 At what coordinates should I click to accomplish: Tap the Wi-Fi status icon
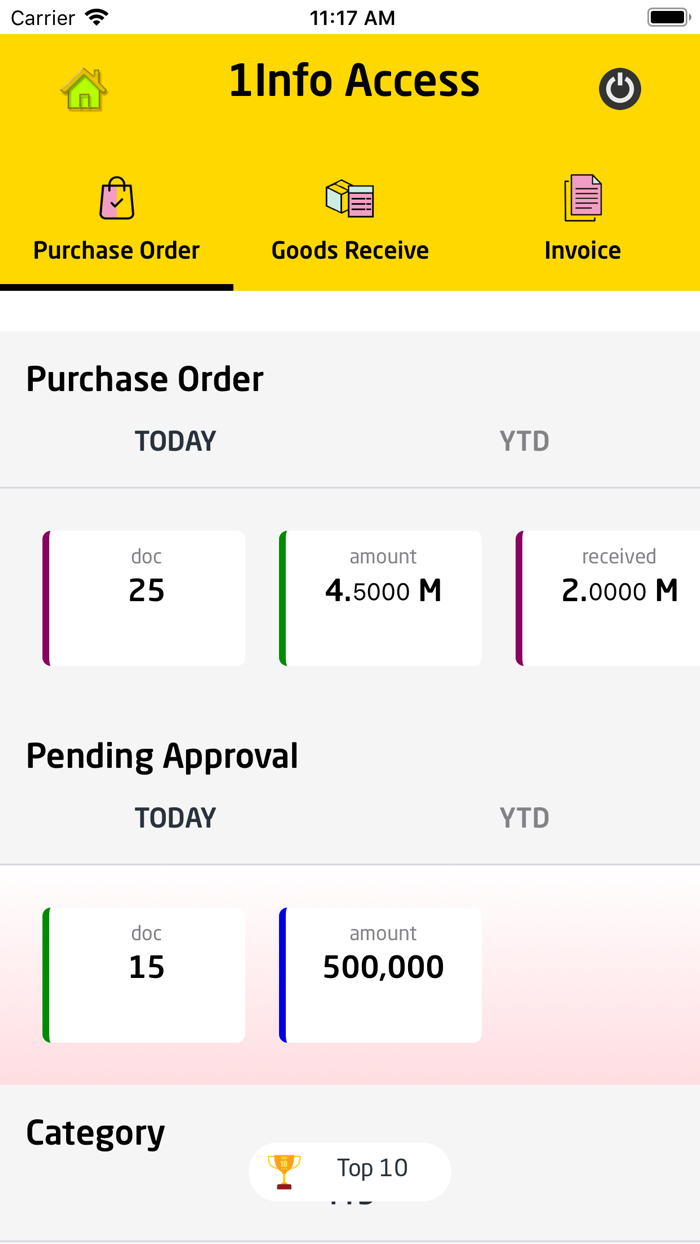pos(97,17)
